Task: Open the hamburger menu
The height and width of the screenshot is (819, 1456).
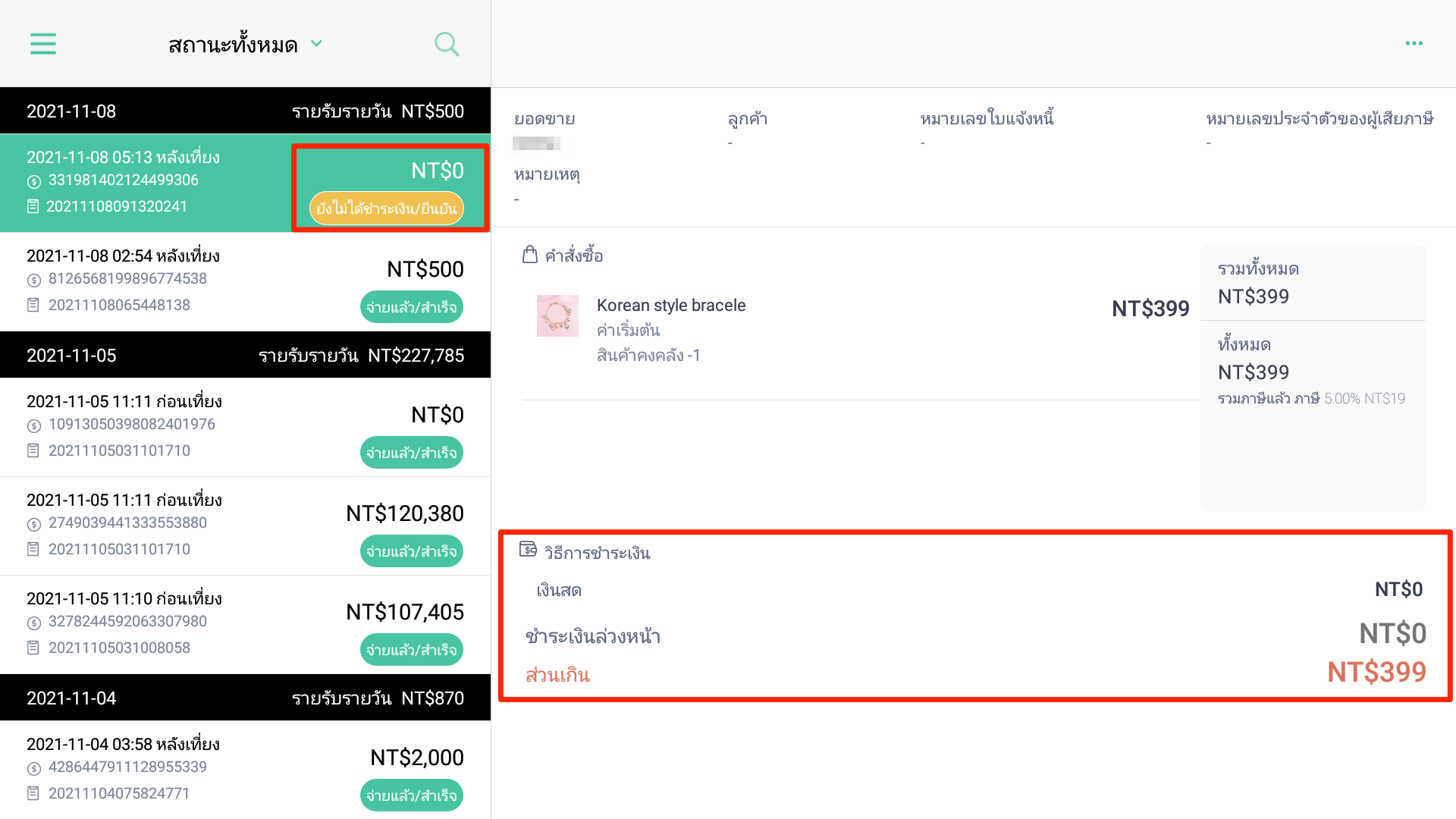Action: tap(43, 44)
